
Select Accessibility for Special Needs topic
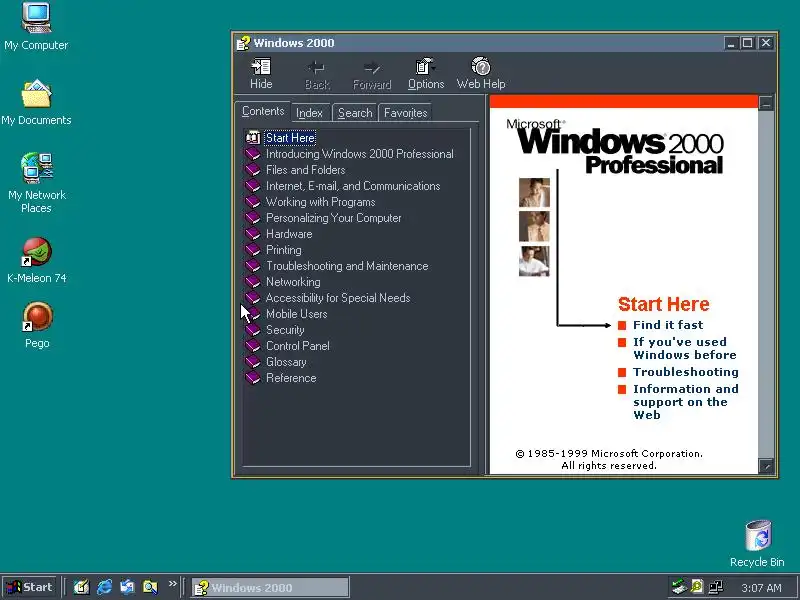tap(338, 298)
